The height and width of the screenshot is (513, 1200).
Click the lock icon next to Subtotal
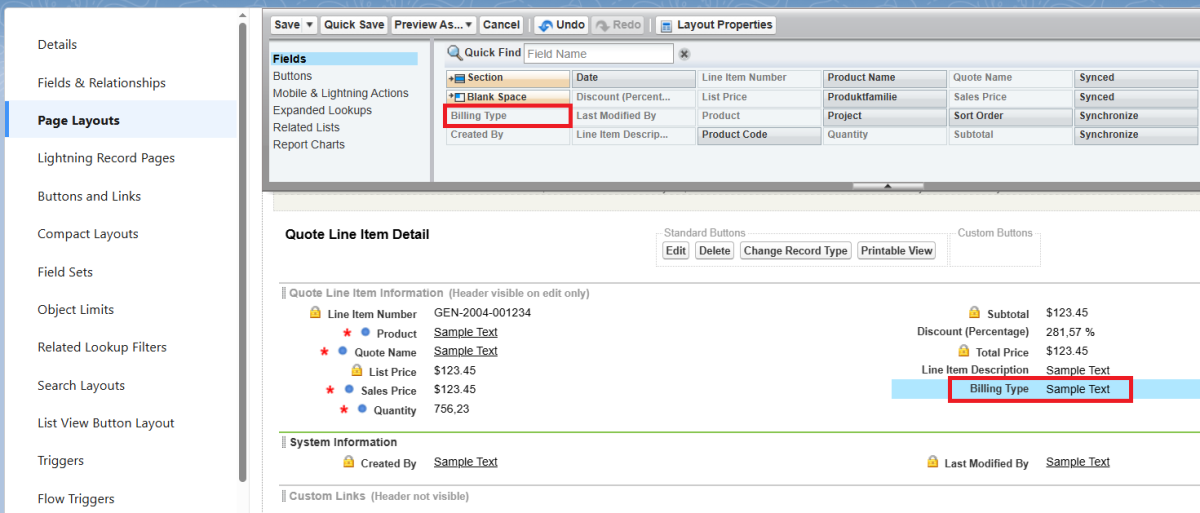(974, 313)
